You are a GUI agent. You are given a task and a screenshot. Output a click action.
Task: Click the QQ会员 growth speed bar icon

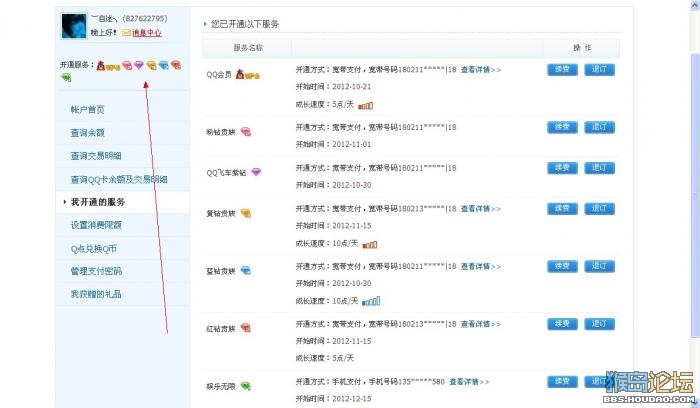point(366,106)
